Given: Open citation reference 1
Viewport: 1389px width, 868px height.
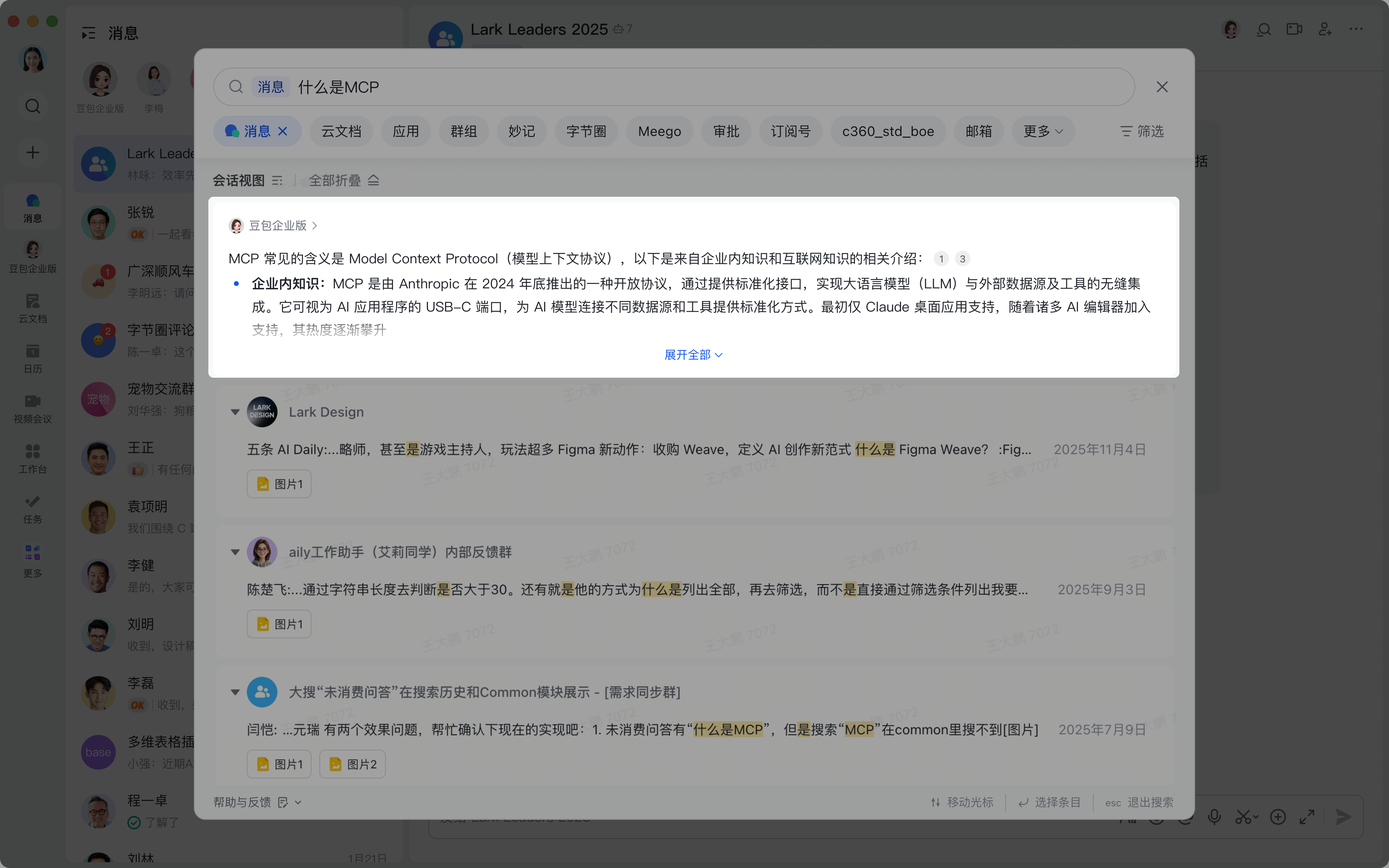Looking at the screenshot, I should point(941,259).
